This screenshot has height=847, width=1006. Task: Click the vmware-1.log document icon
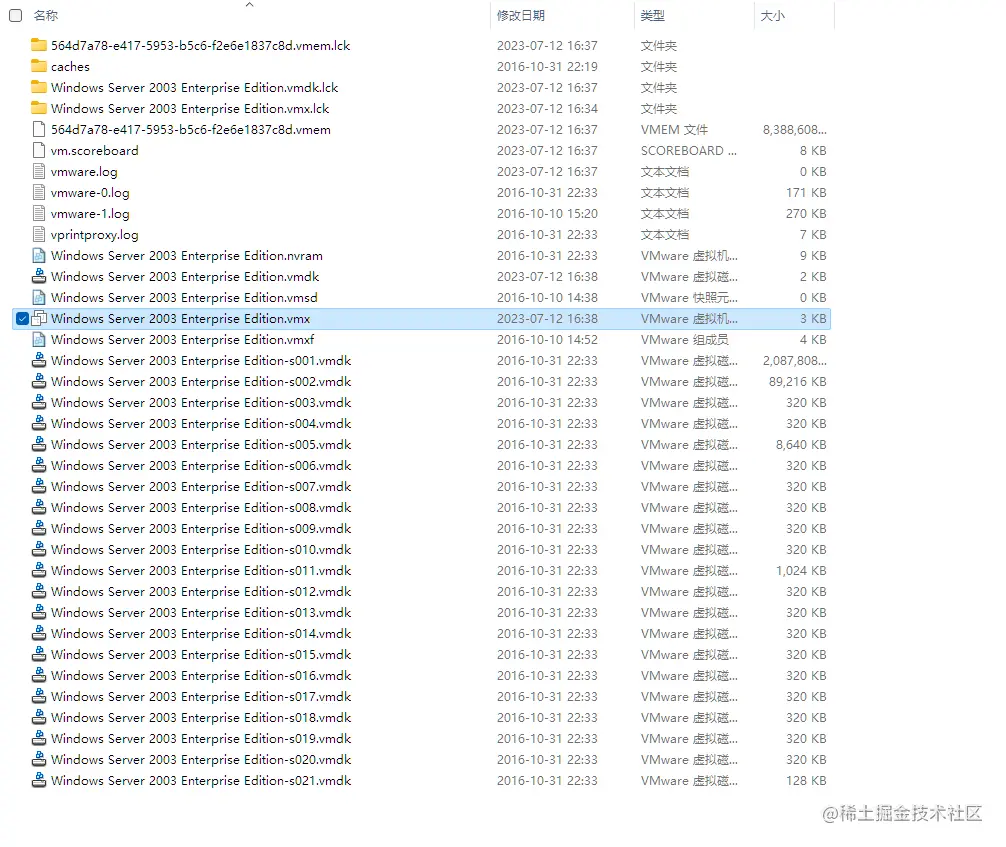click(39, 213)
